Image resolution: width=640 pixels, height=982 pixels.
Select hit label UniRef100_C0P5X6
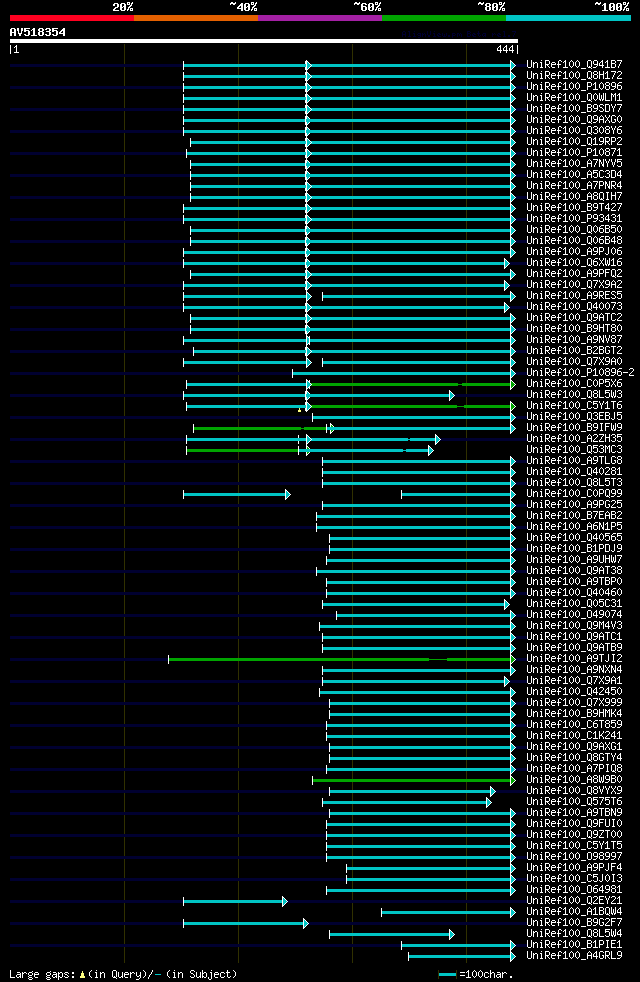[x=574, y=383]
